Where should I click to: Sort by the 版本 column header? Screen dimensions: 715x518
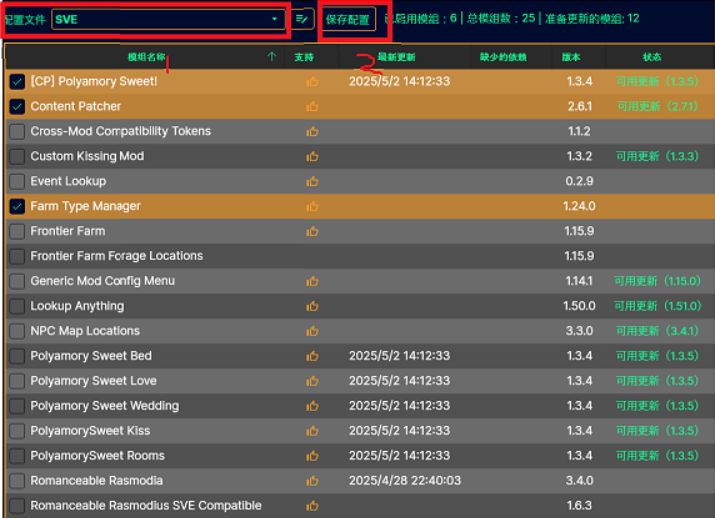[570, 57]
